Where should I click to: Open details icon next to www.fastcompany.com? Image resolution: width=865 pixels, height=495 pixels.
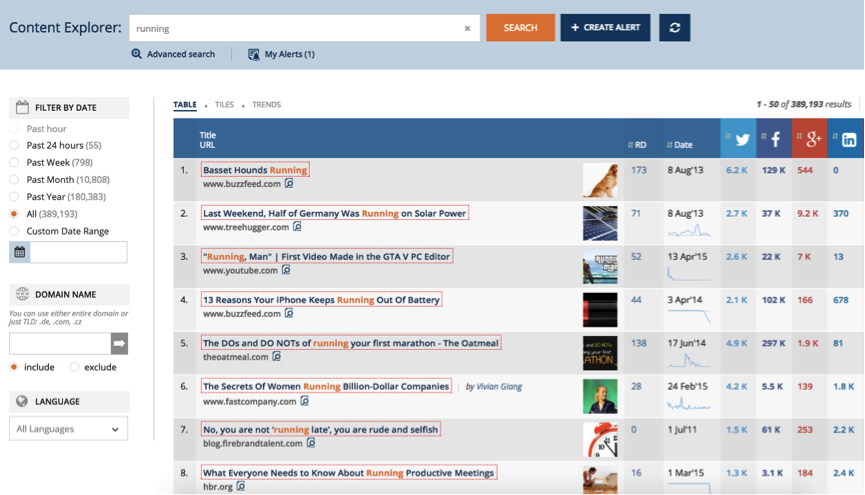click(305, 401)
